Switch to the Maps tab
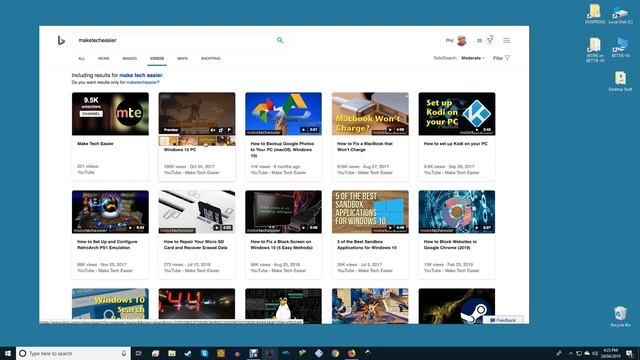This screenshot has width=640, height=360. click(x=182, y=58)
